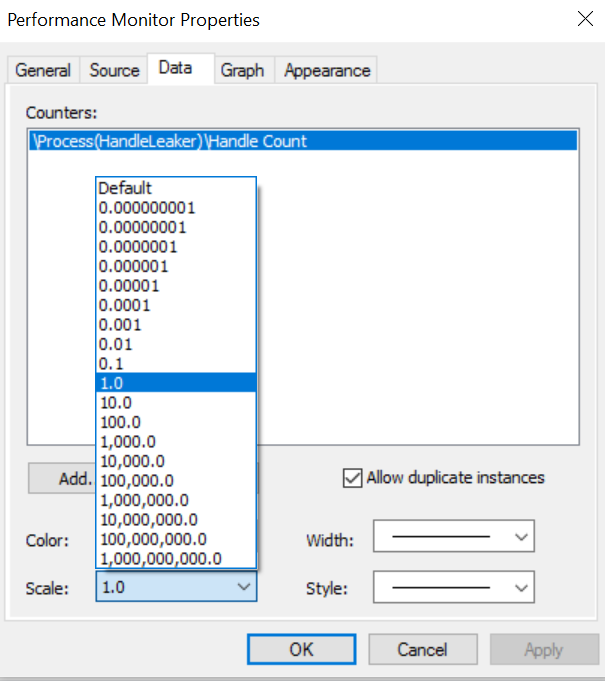Collapse the Scale combo box arrow
The image size is (605, 681).
pos(244,587)
